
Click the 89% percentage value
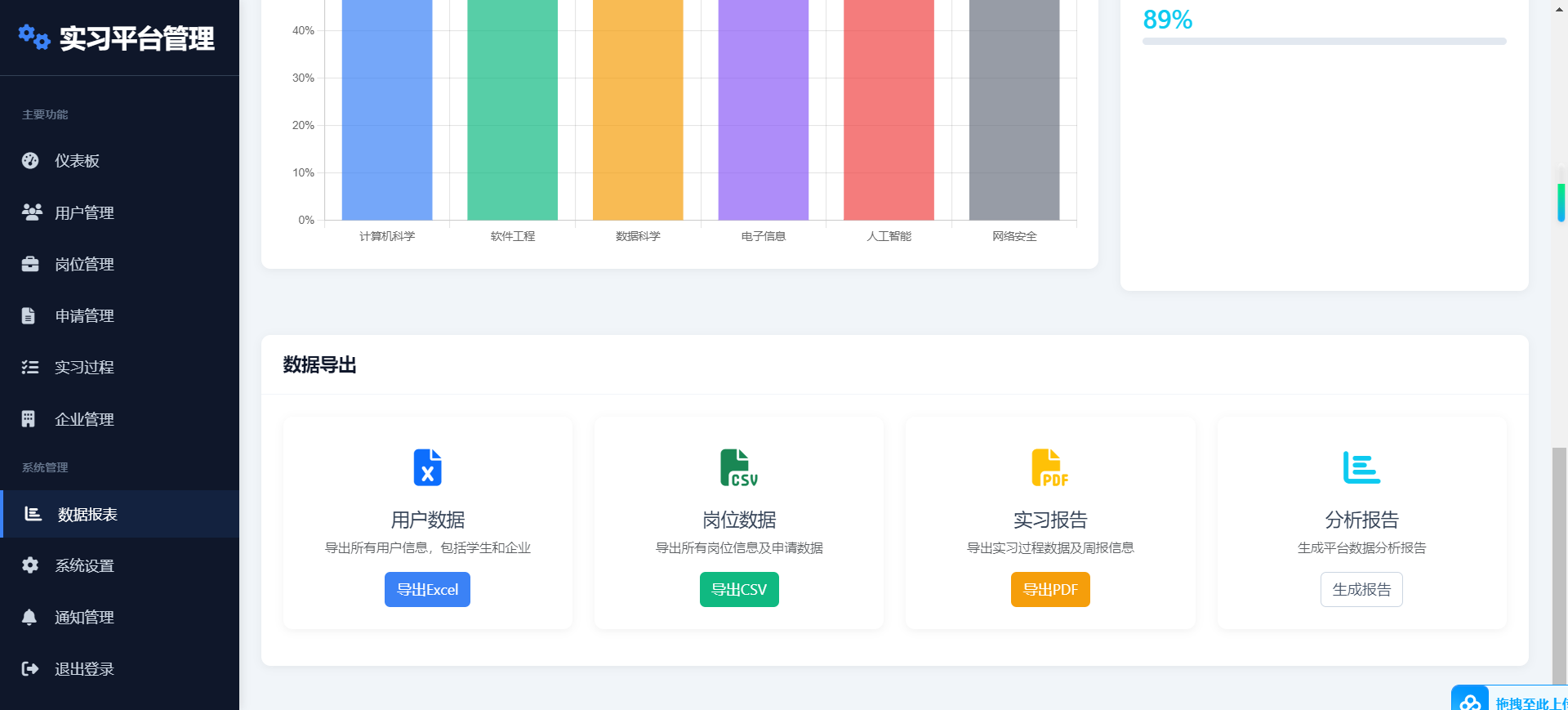pyautogui.click(x=1168, y=20)
